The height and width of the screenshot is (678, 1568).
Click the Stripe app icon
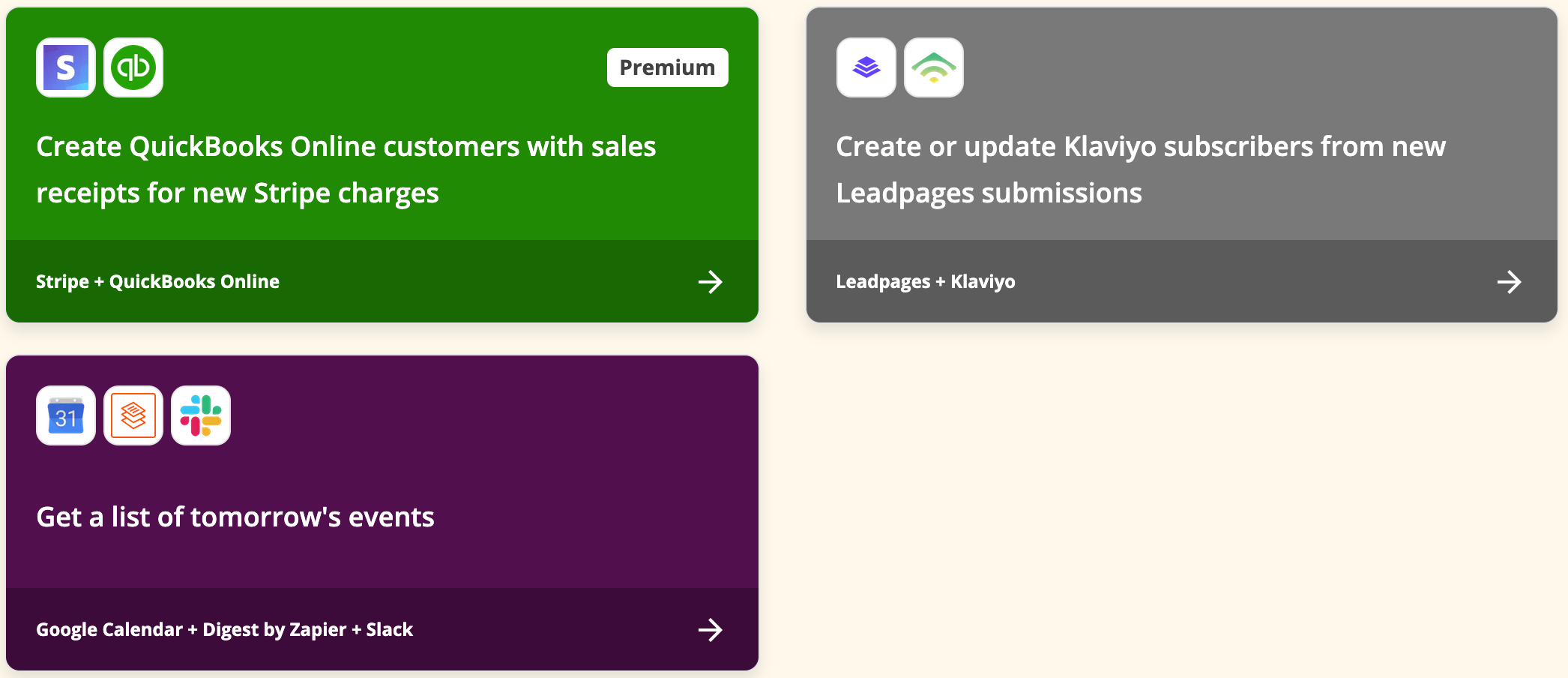click(66, 67)
